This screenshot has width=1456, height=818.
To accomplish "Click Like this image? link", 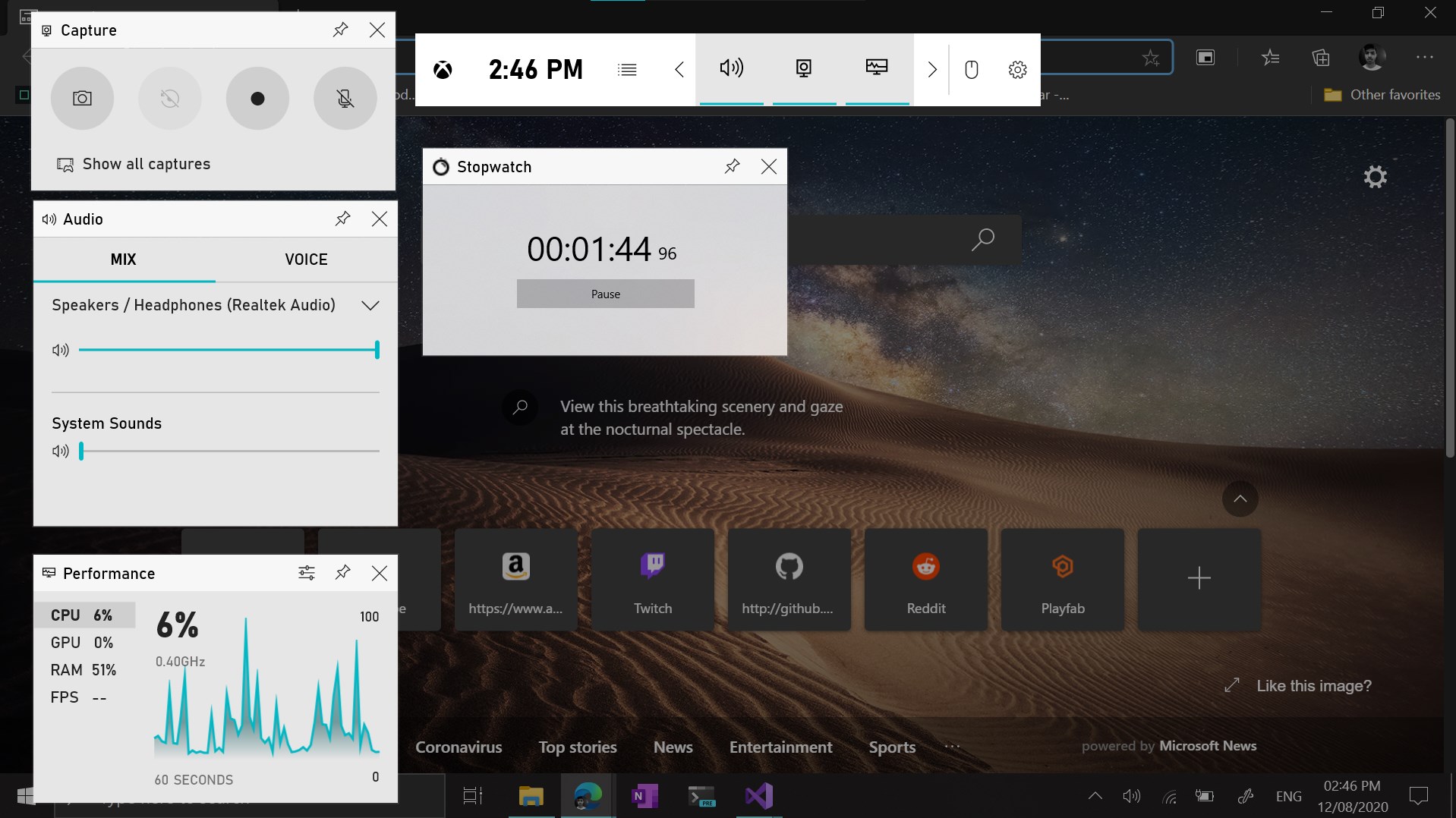I will (1314, 686).
